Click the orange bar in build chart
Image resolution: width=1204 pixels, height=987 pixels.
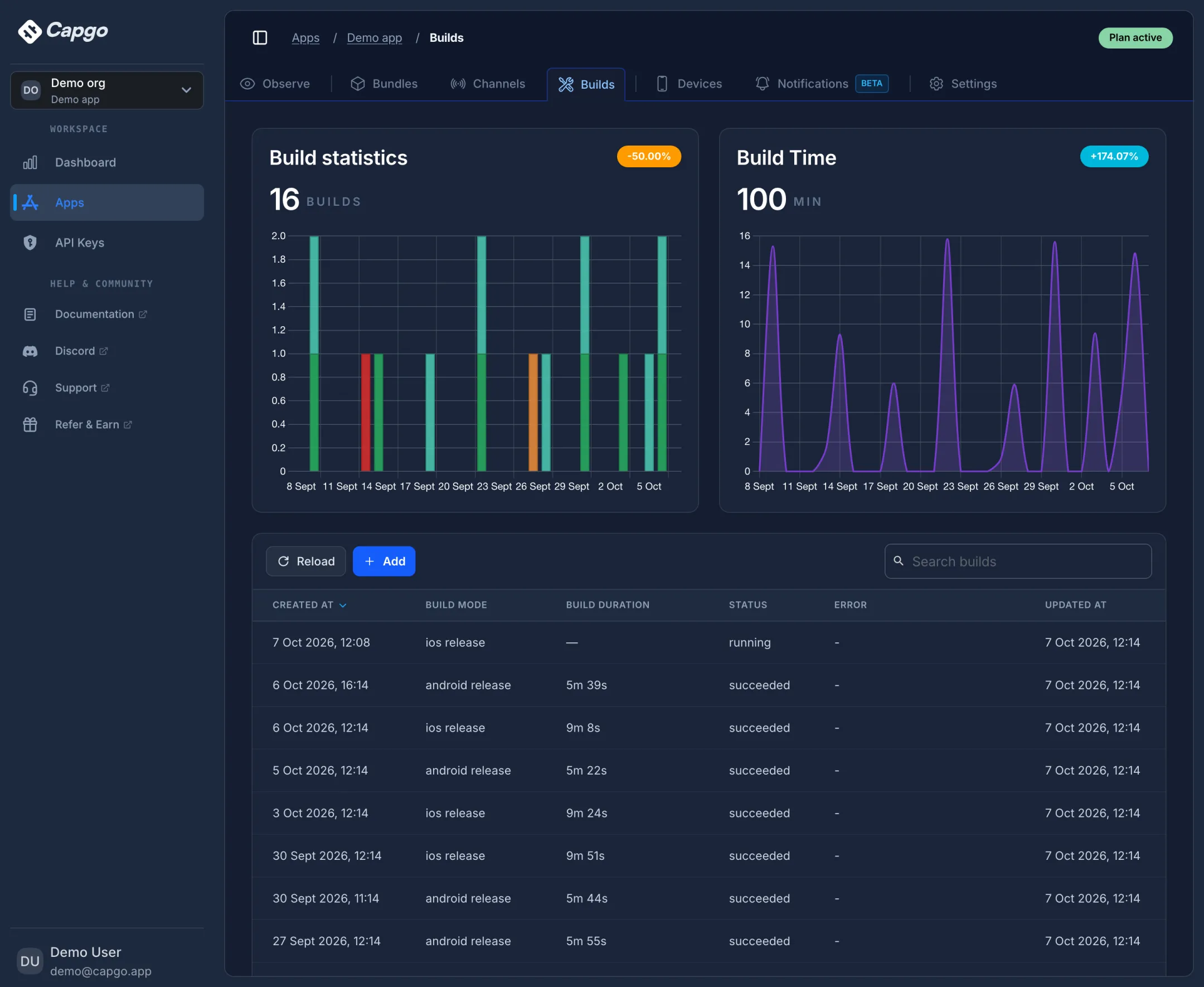pos(533,413)
